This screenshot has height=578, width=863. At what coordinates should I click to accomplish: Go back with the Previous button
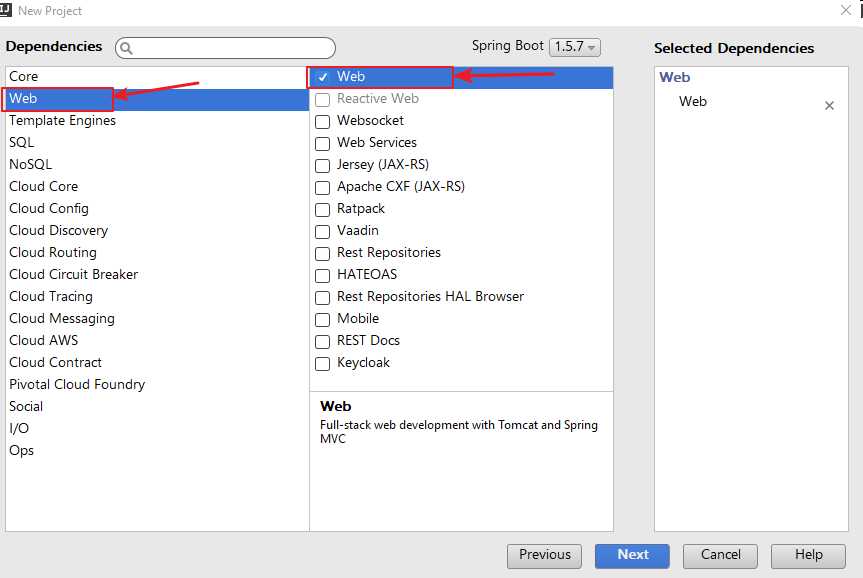(x=544, y=555)
